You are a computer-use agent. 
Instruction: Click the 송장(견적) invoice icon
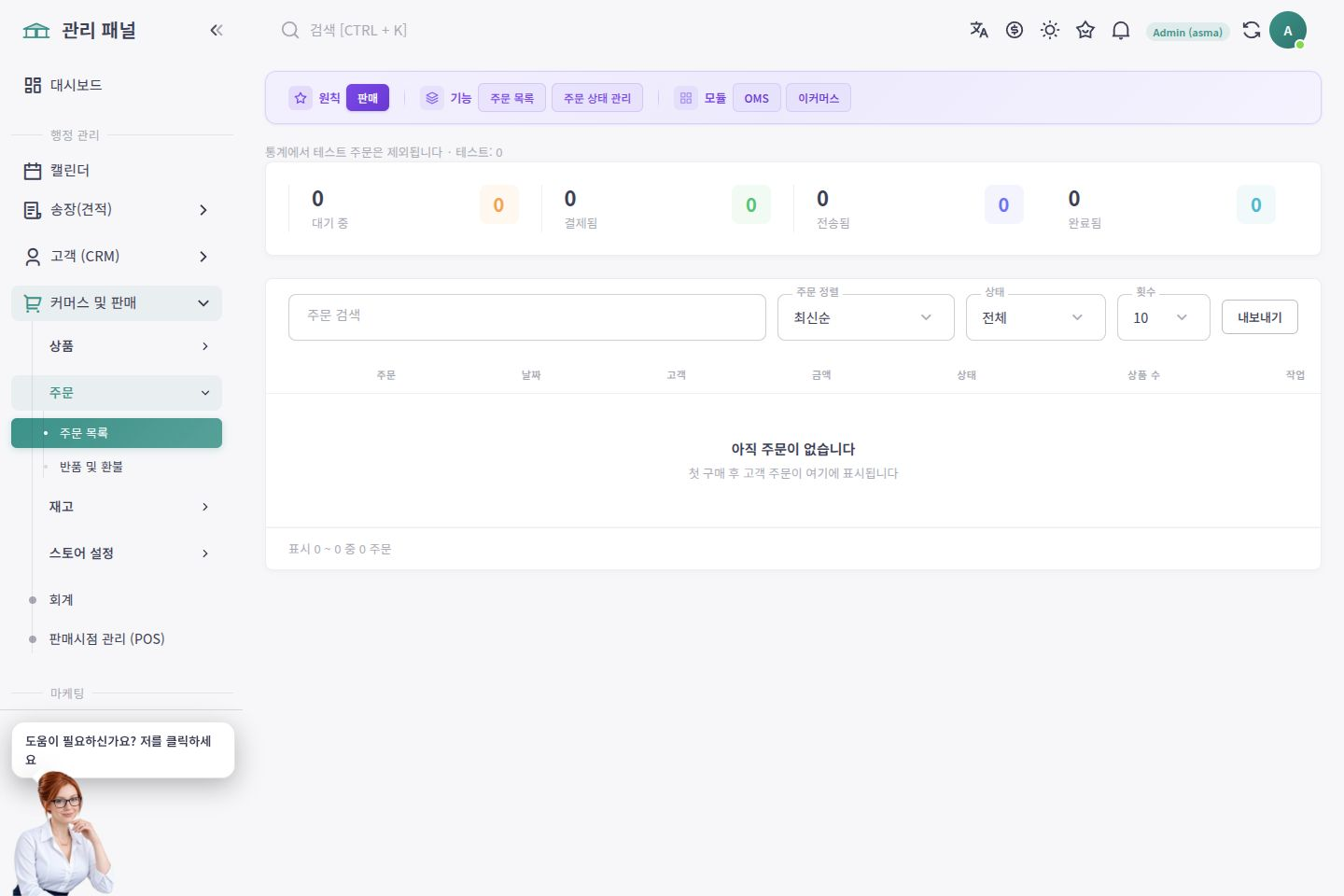click(x=33, y=210)
